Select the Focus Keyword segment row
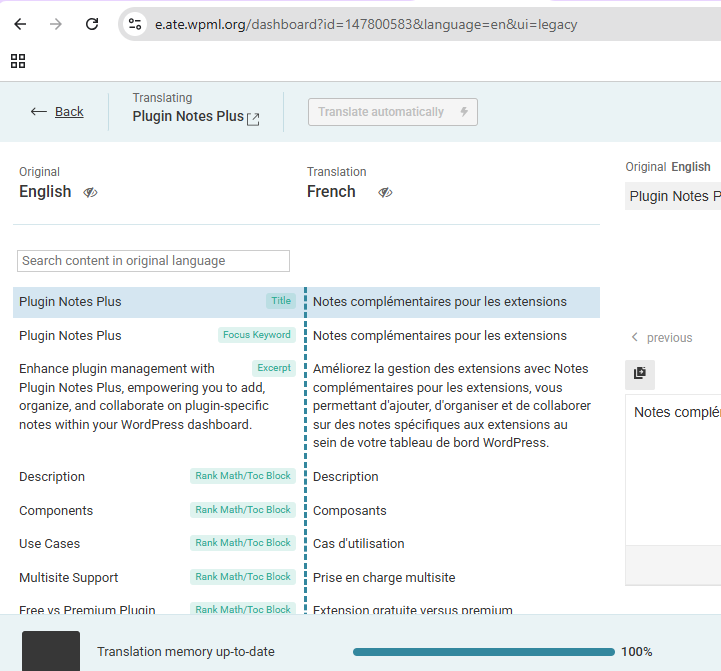The width and height of the screenshot is (721, 671). (x=140, y=336)
